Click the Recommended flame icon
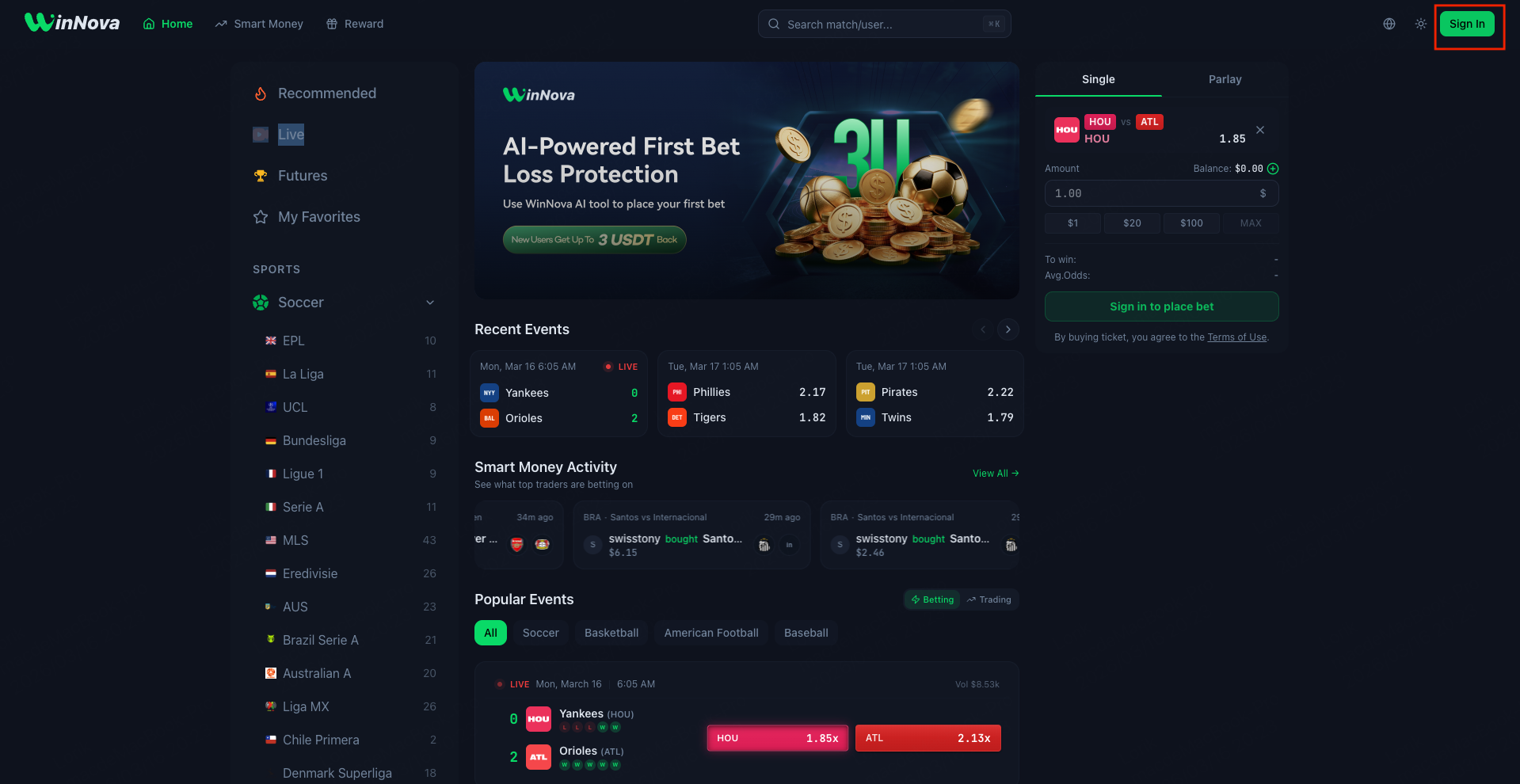 [261, 93]
